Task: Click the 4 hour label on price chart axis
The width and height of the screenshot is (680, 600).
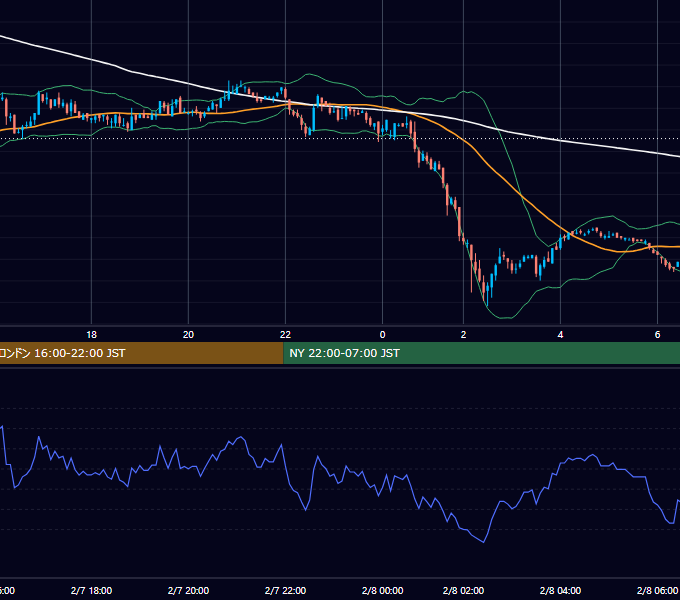Action: [560, 335]
